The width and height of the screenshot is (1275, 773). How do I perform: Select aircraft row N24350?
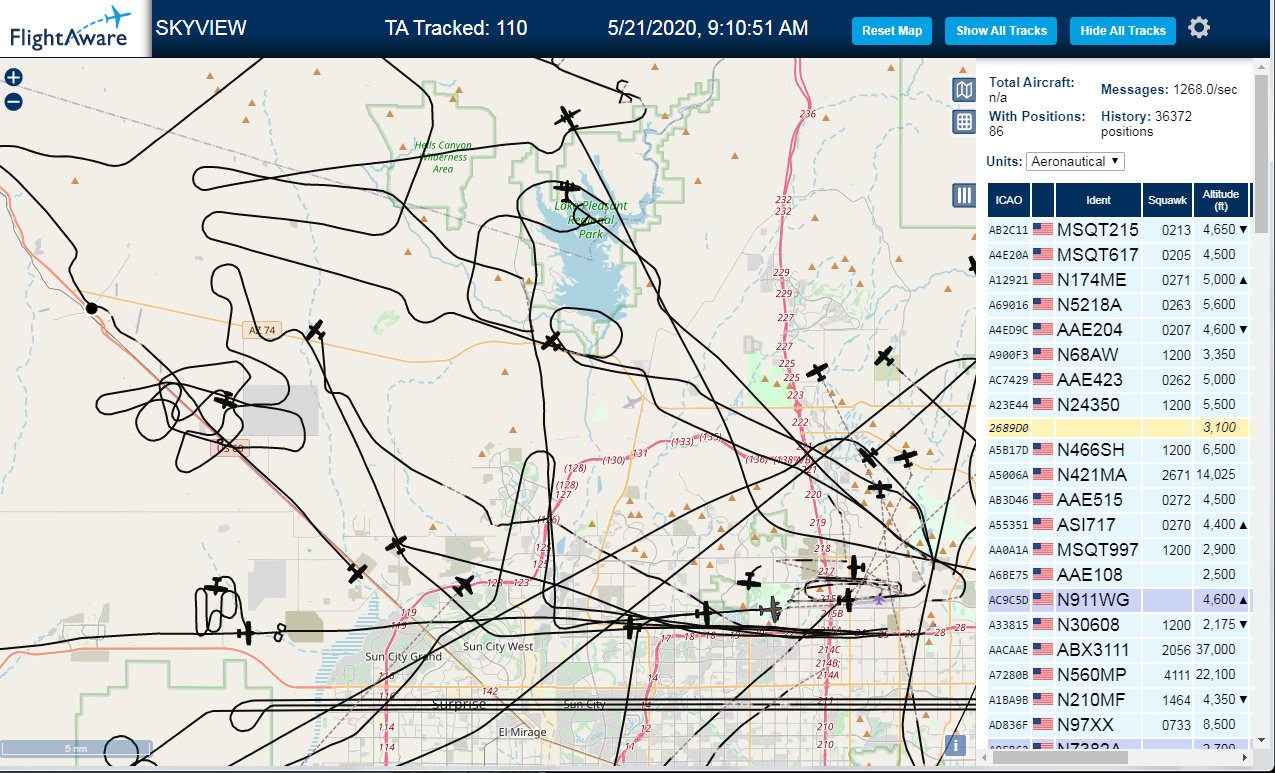pyautogui.click(x=1118, y=405)
